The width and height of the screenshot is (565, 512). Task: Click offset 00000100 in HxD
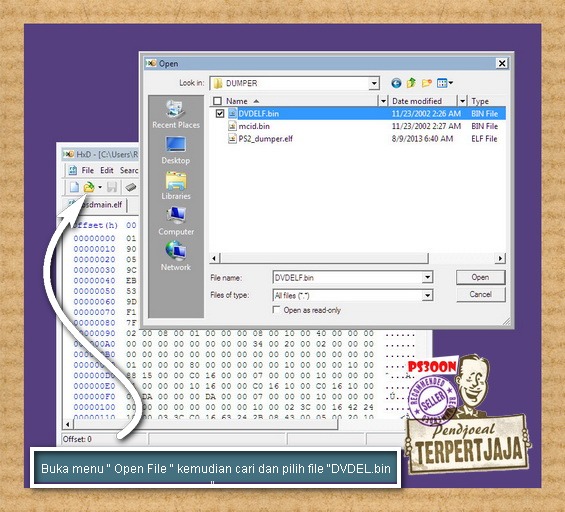point(94,407)
